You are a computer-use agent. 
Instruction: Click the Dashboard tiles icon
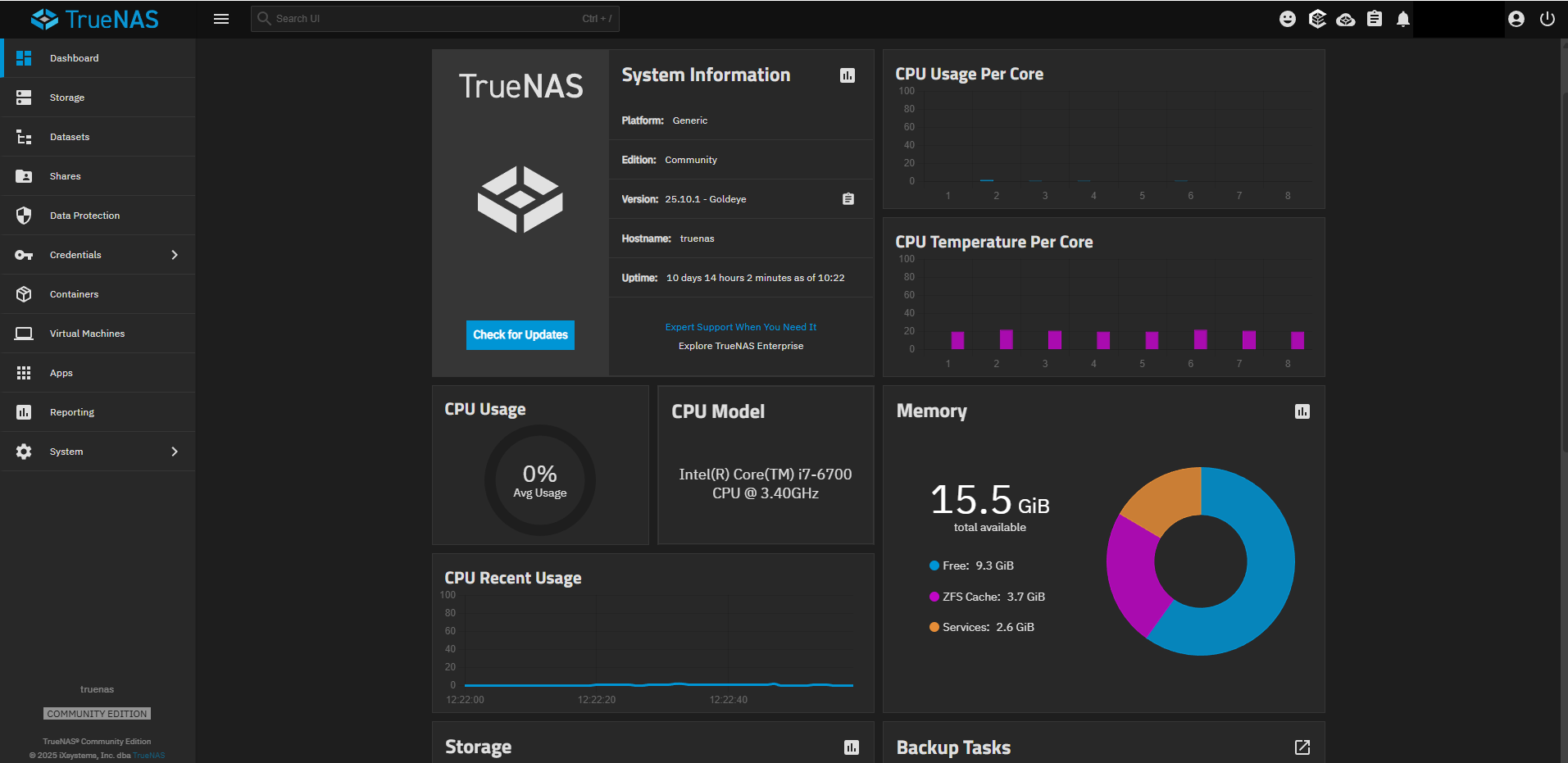click(x=24, y=58)
